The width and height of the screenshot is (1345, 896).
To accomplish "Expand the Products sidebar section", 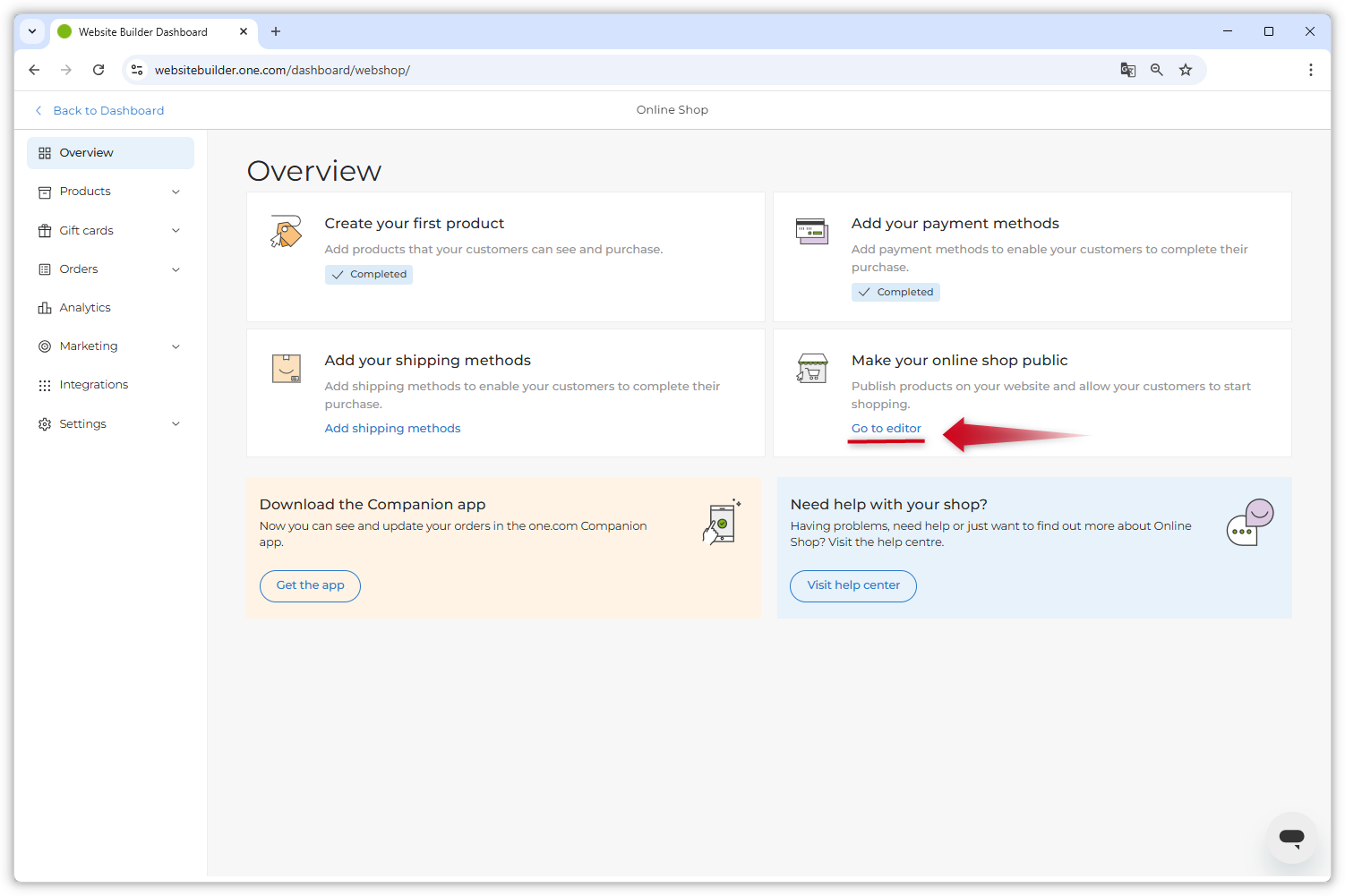I will [175, 191].
